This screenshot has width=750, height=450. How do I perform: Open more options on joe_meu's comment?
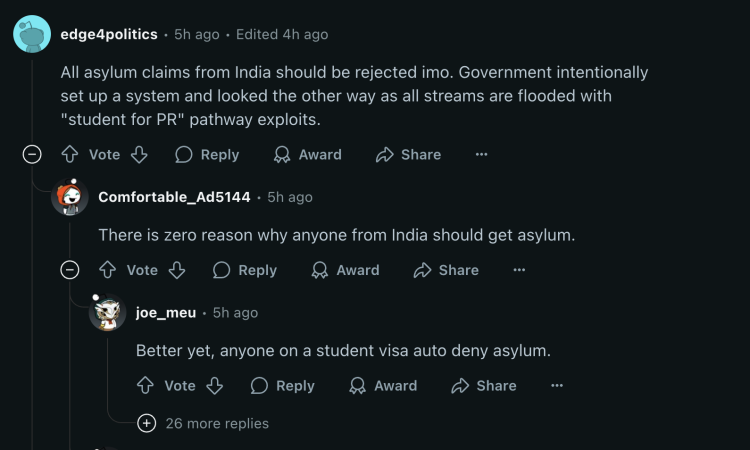pos(557,385)
